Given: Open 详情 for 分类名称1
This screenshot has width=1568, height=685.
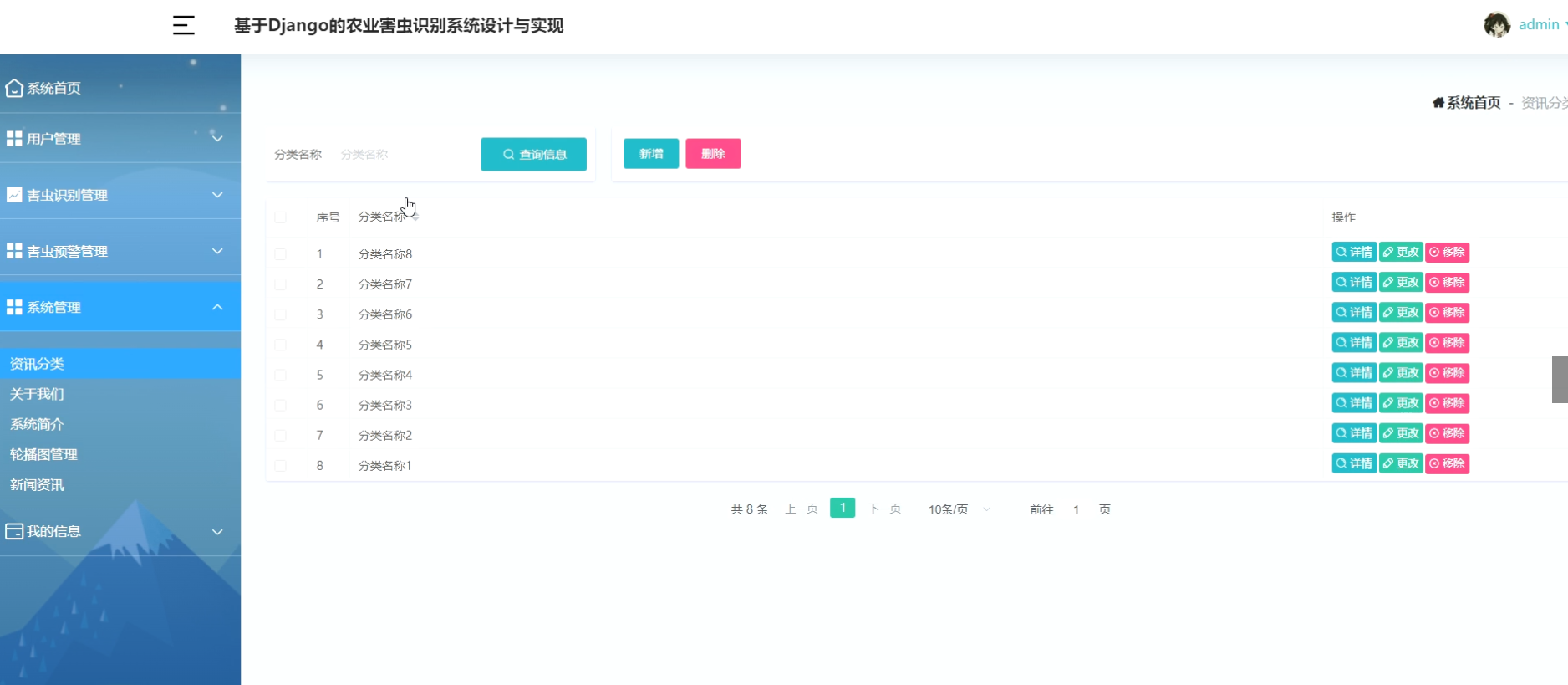Looking at the screenshot, I should tap(1354, 463).
